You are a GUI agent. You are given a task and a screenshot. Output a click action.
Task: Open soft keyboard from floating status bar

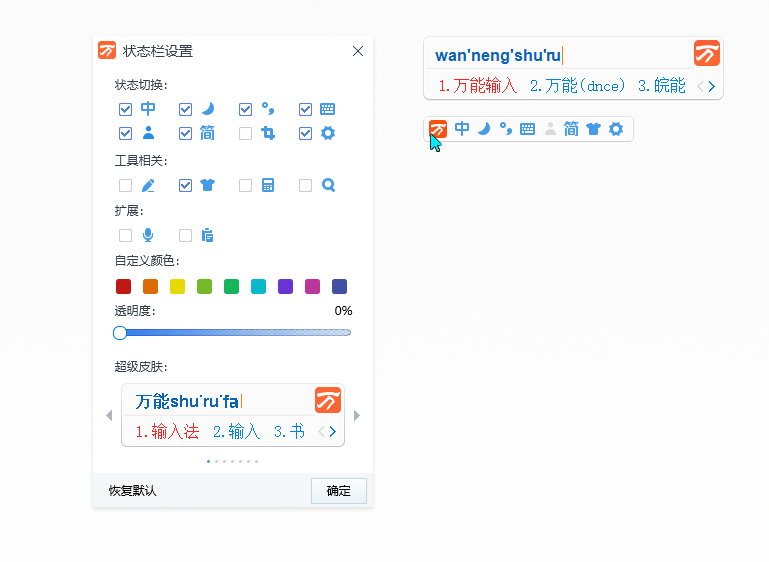coord(527,129)
